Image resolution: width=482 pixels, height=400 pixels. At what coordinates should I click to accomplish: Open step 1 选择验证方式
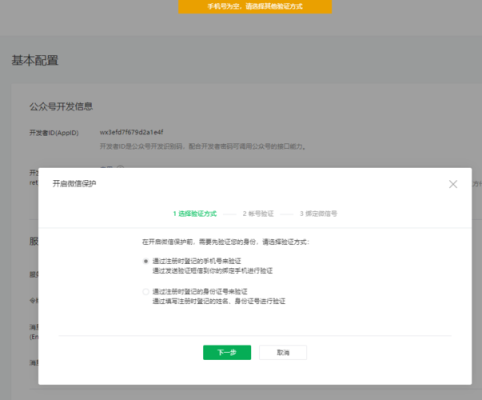pyautogui.click(x=195, y=214)
